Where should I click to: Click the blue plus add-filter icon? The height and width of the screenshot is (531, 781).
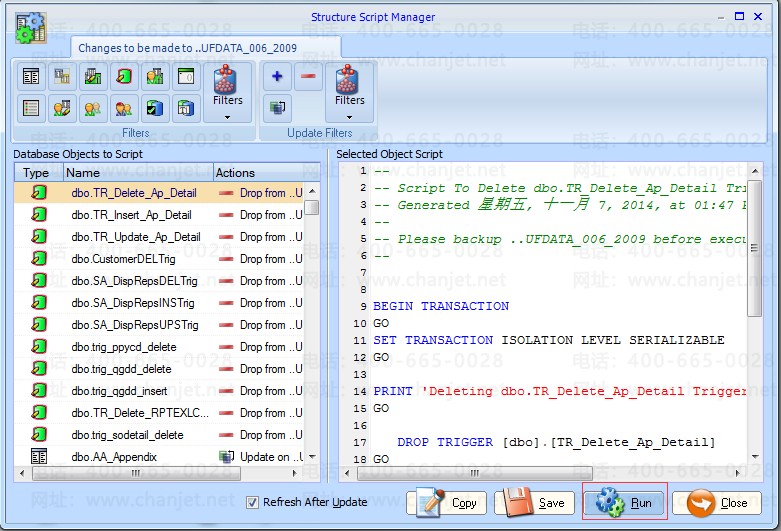277,76
